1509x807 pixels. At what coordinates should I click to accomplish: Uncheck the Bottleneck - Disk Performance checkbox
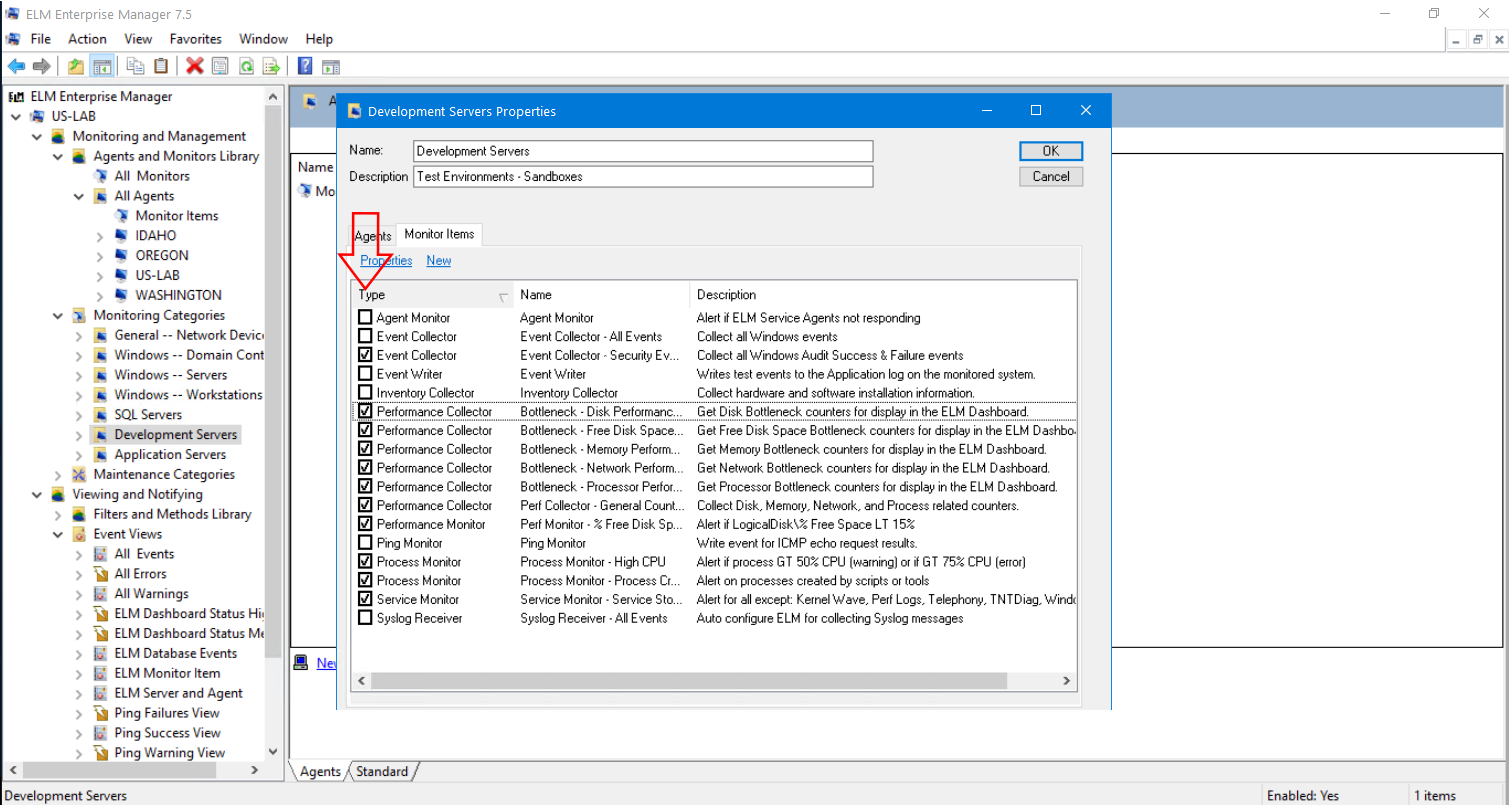[365, 411]
